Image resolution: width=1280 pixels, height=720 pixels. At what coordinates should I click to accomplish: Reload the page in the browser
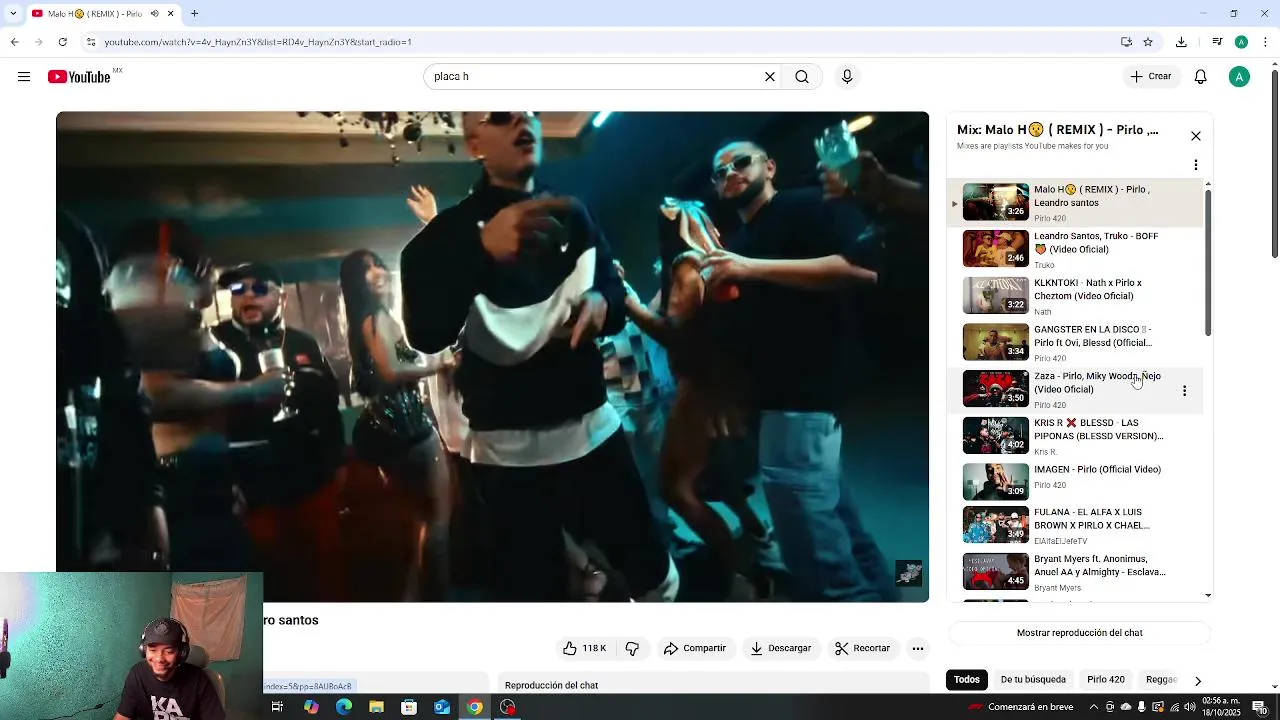point(63,42)
